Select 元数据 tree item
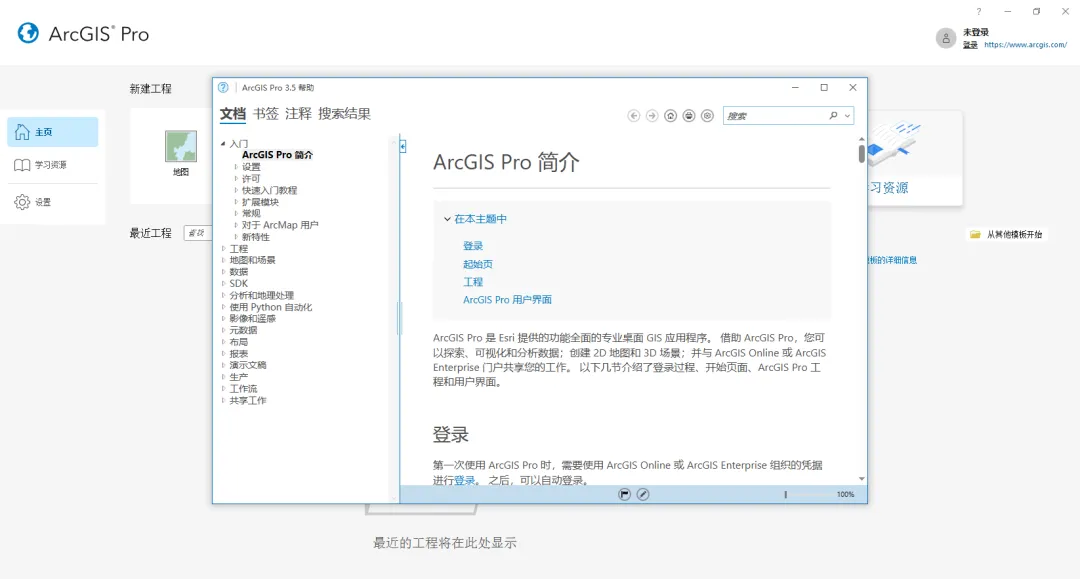 (x=243, y=330)
